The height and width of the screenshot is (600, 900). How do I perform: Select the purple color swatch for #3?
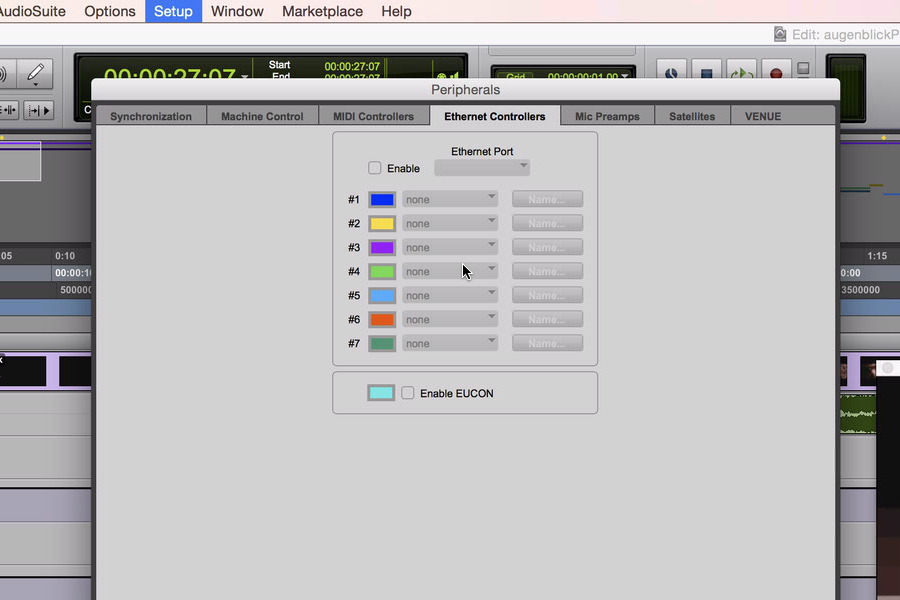[x=382, y=247]
